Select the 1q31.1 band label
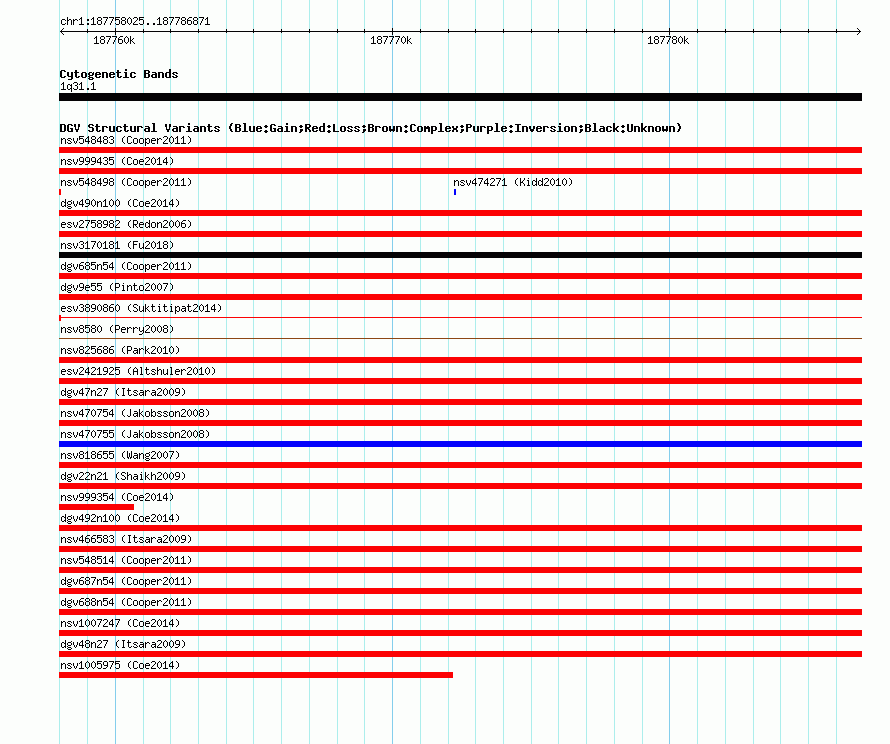Image resolution: width=890 pixels, height=744 pixels. (78, 86)
